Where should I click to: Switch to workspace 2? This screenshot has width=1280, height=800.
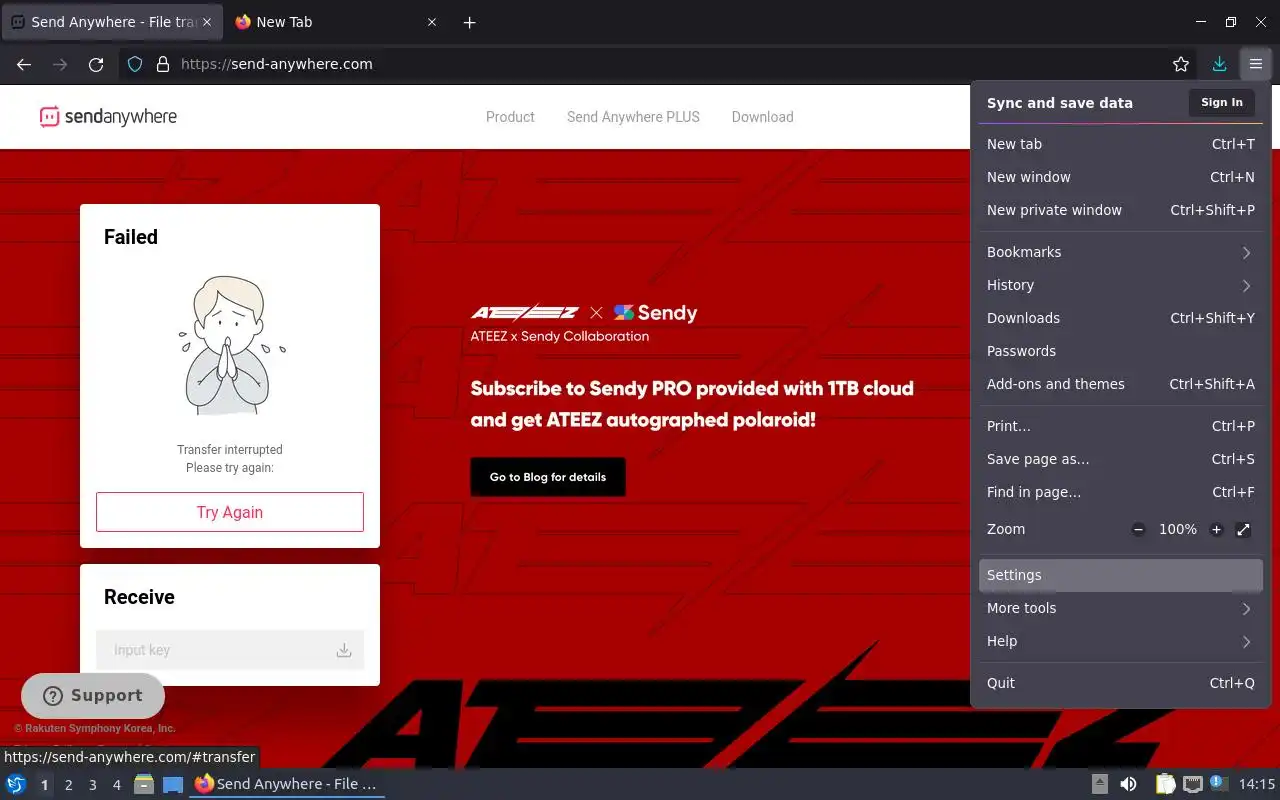[68, 785]
